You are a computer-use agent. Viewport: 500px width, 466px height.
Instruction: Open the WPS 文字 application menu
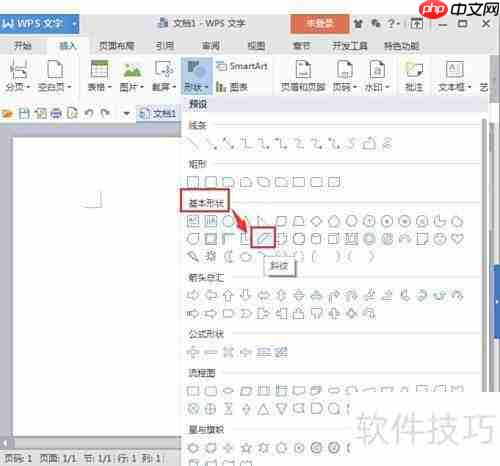coord(39,24)
